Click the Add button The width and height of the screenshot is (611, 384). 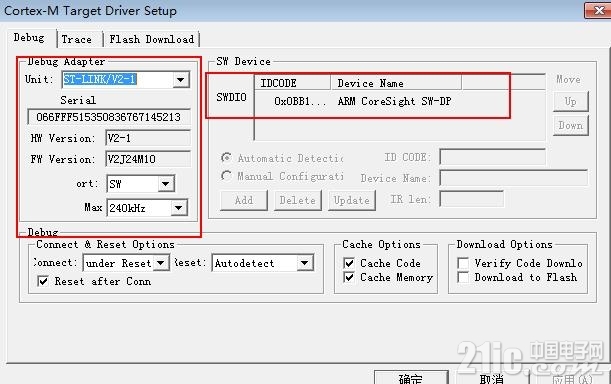pos(244,200)
